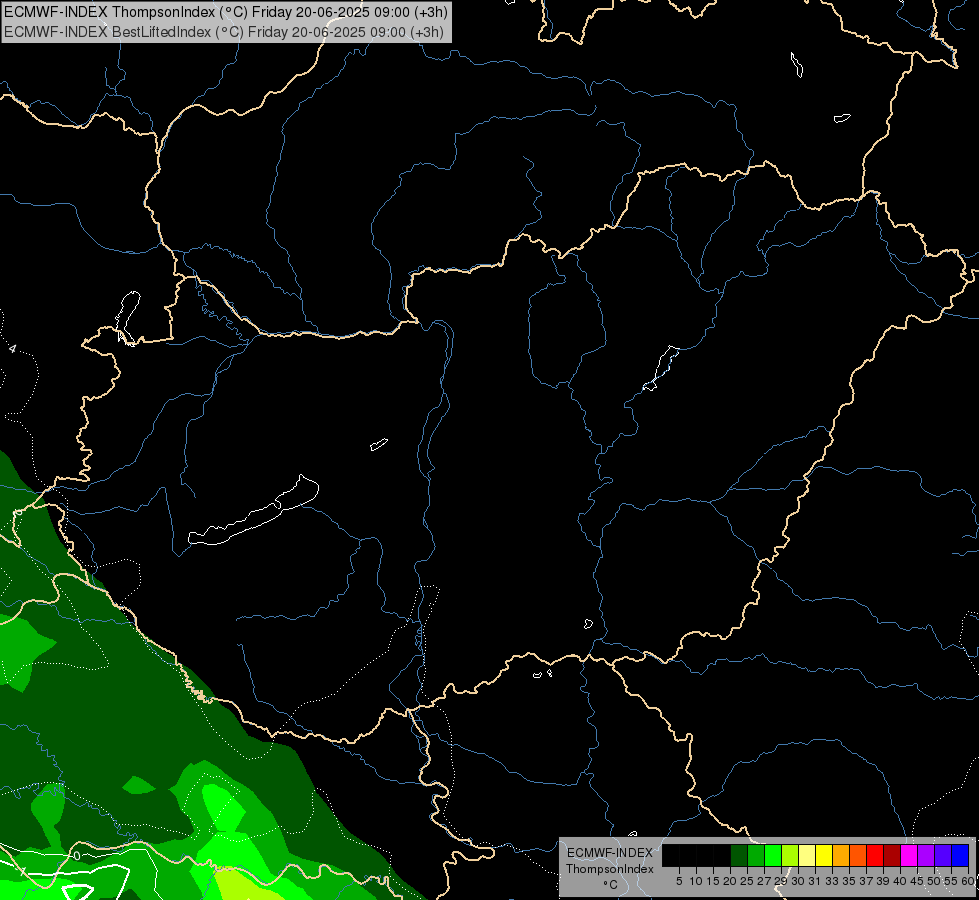Click the bright red 37–39 legend swatch
Image resolution: width=979 pixels, height=900 pixels.
pyautogui.click(x=875, y=855)
